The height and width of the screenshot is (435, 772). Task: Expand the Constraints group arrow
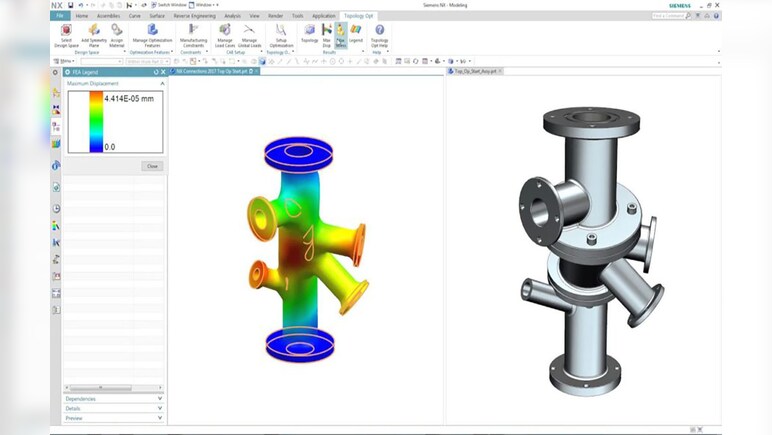[207, 52]
